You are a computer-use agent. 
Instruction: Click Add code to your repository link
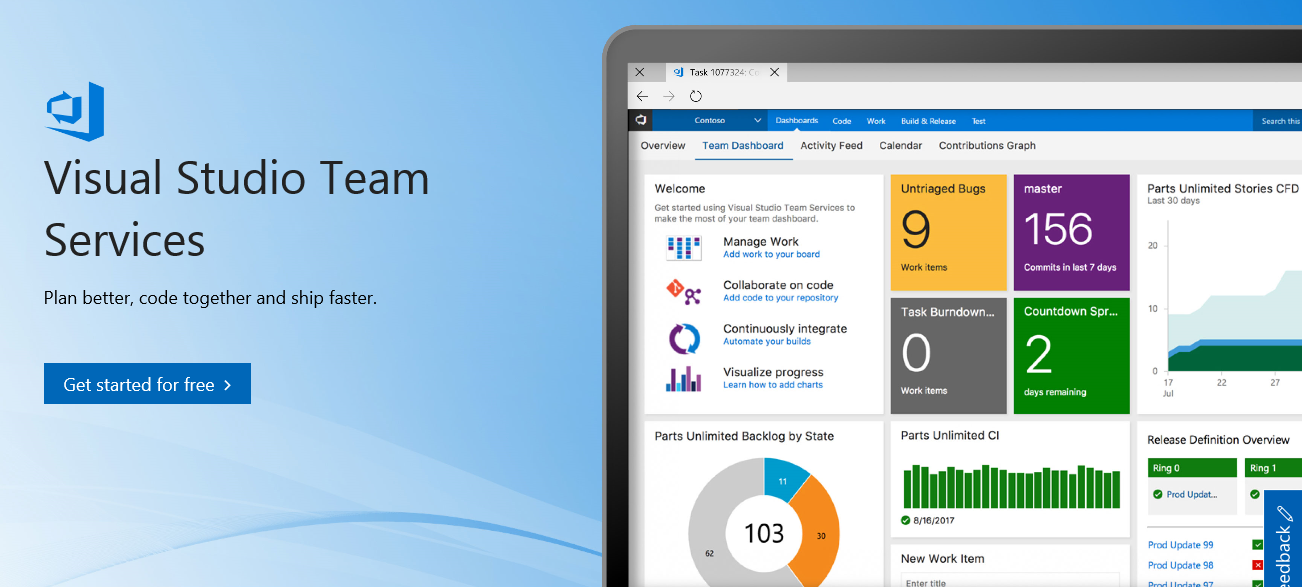pyautogui.click(x=781, y=298)
